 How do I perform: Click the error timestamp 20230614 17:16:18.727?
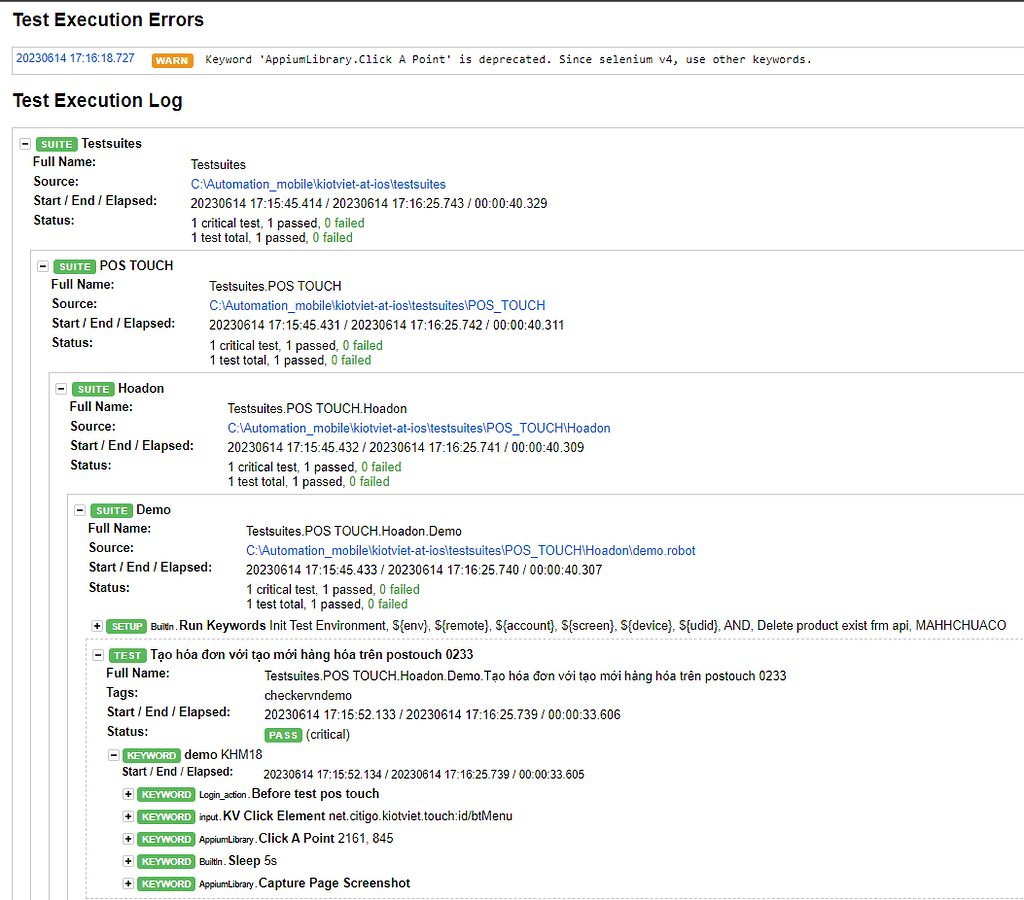tap(75, 59)
